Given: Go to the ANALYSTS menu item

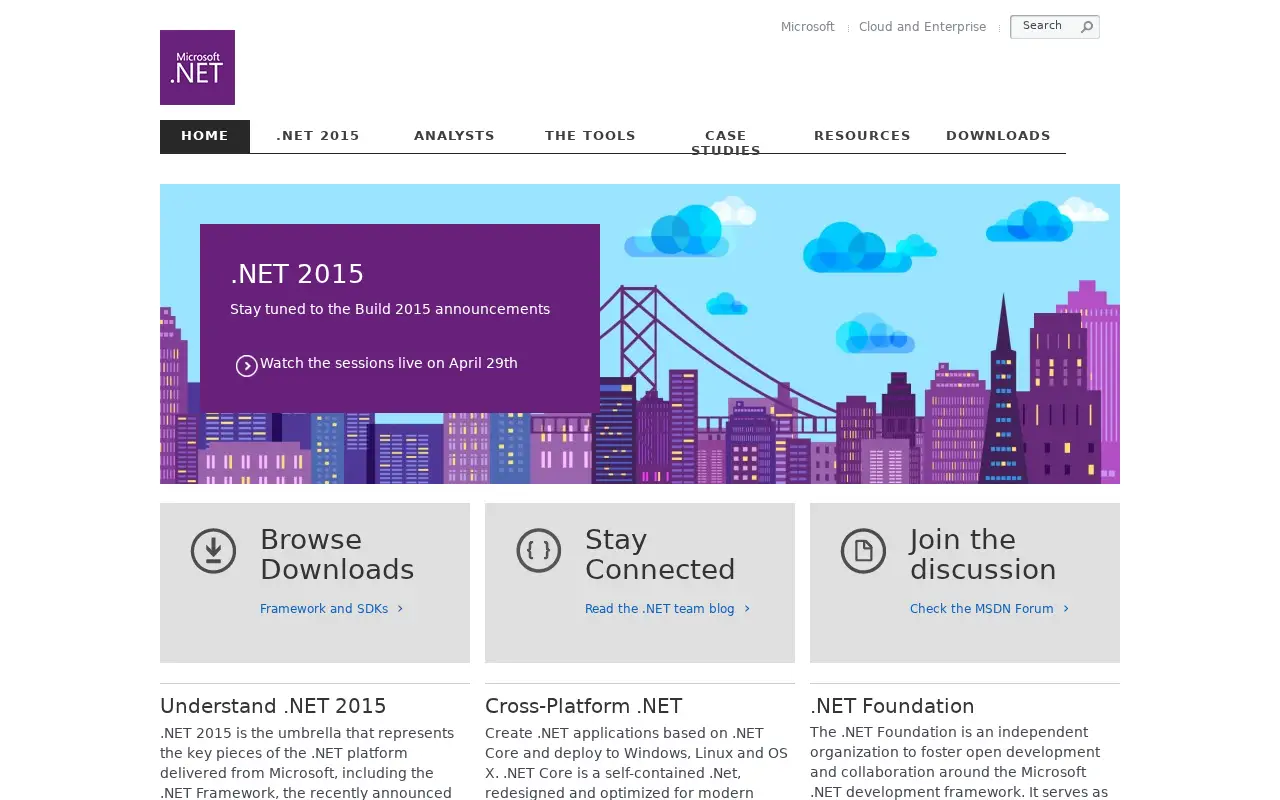Looking at the screenshot, I should 454,136.
